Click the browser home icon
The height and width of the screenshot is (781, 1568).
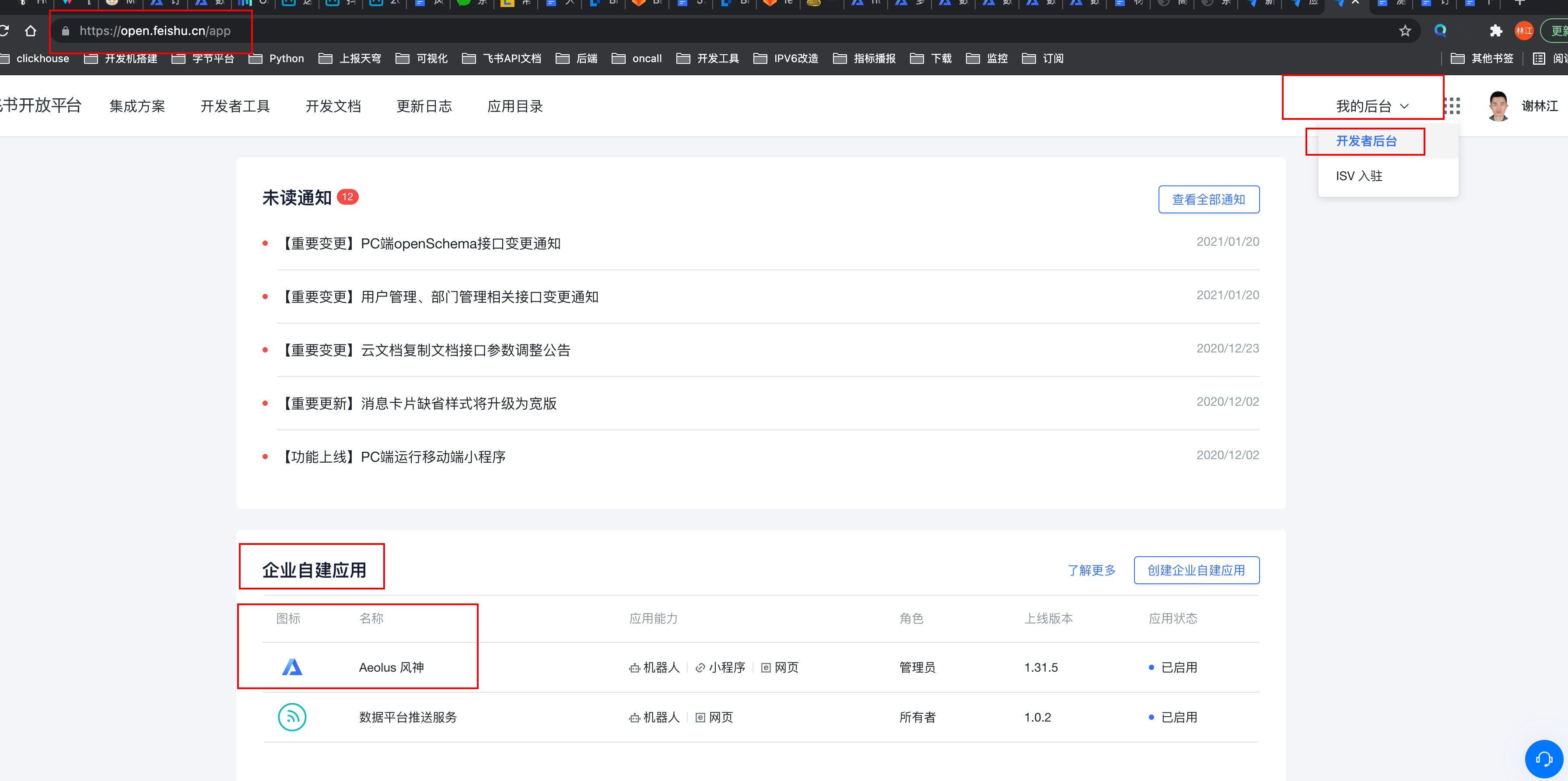click(x=31, y=31)
